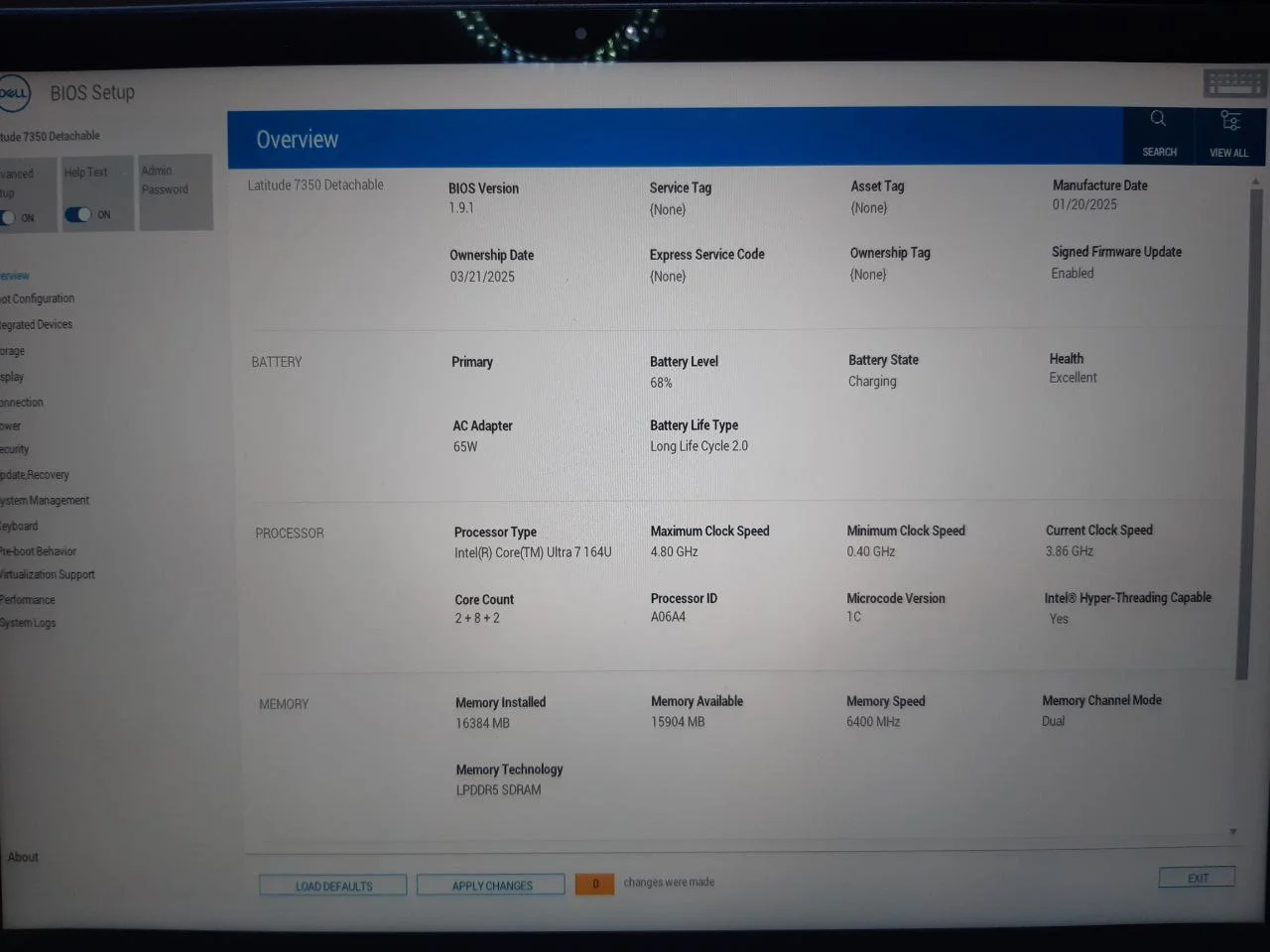Viewport: 1270px width, 952px height.
Task: Click AC Adapter 65W value
Action: coord(465,447)
